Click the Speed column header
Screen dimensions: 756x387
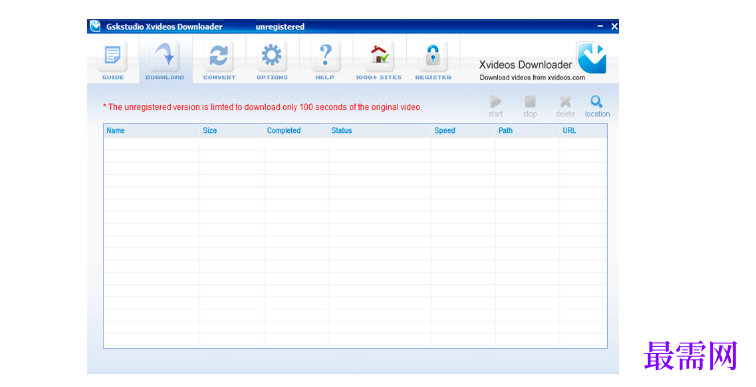pyautogui.click(x=463, y=131)
